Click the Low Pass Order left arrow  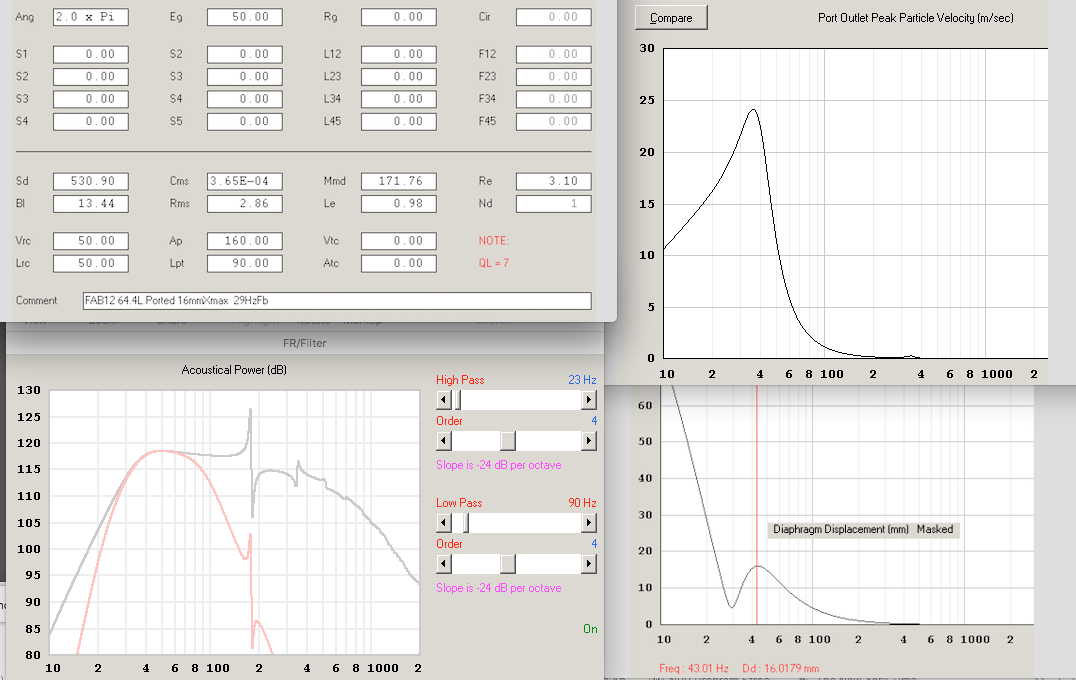pos(444,564)
